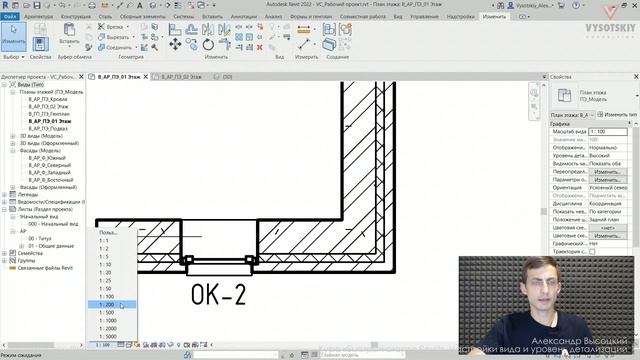The width and height of the screenshot is (640, 360).
Task: Select the Trim/Extend to Corner tool
Action: 224,44
